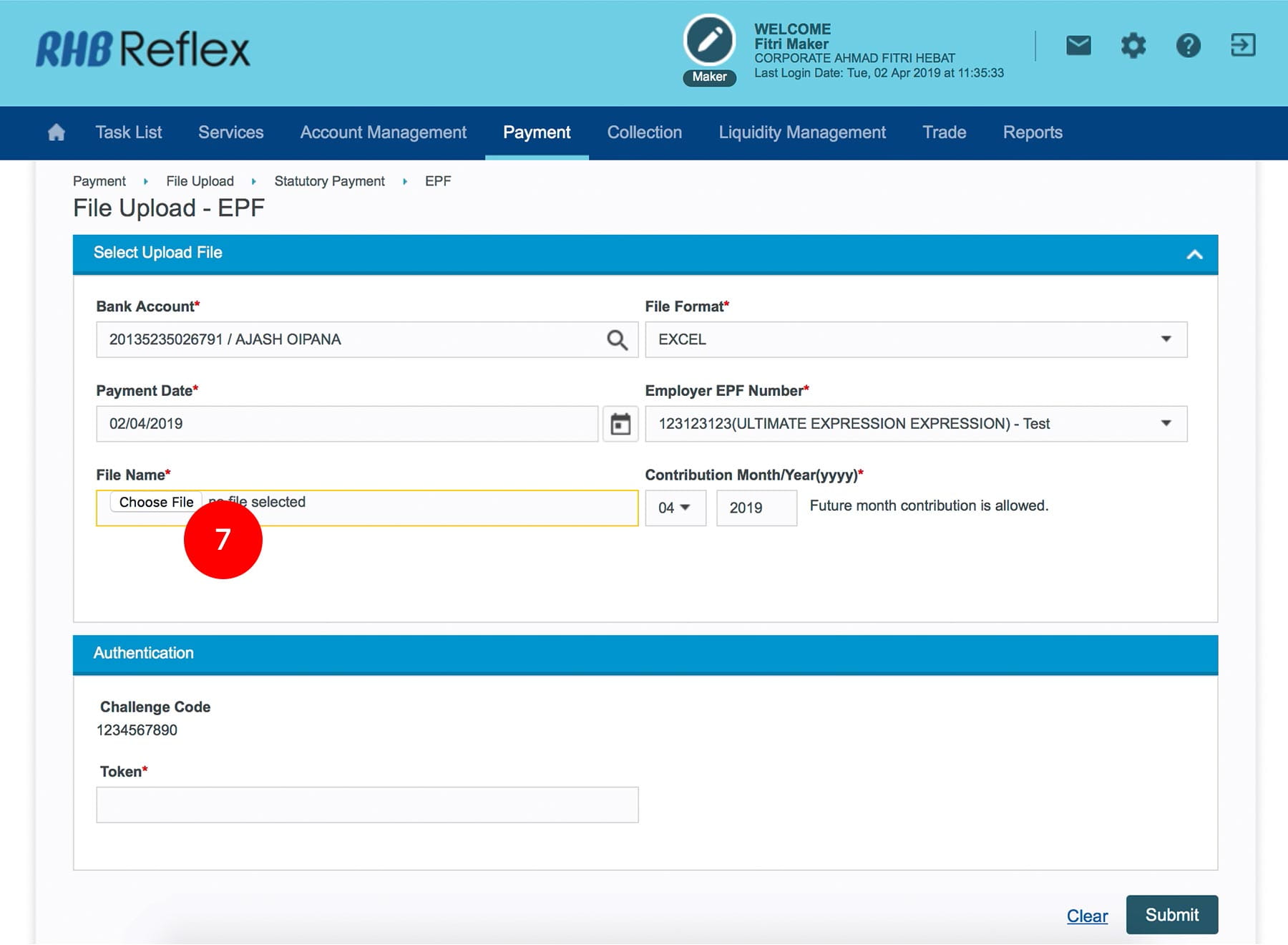Click the Clear link
This screenshot has width=1288, height=945.
tap(1087, 916)
